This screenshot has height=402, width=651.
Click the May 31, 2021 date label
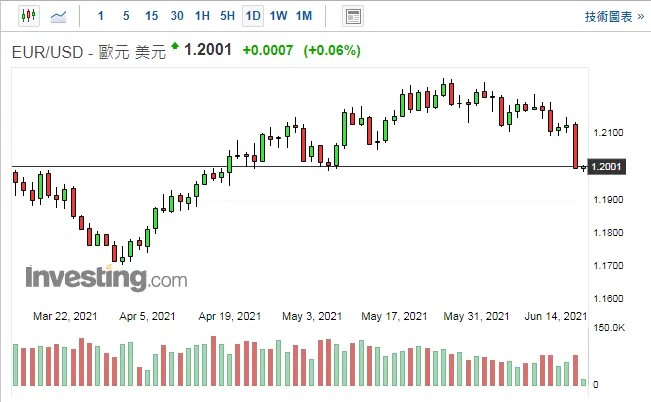[476, 316]
